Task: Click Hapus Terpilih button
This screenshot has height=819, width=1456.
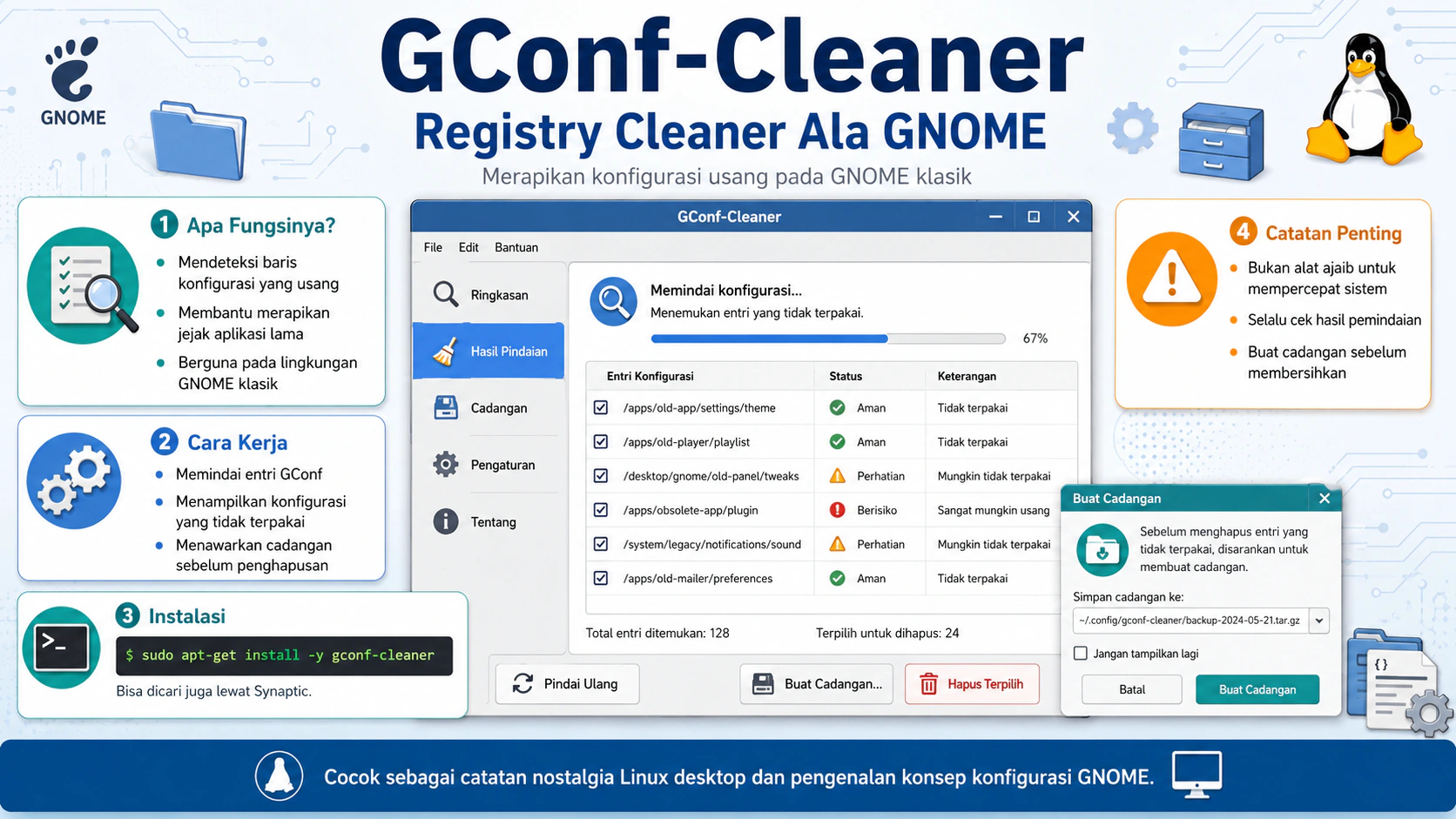Action: click(972, 684)
